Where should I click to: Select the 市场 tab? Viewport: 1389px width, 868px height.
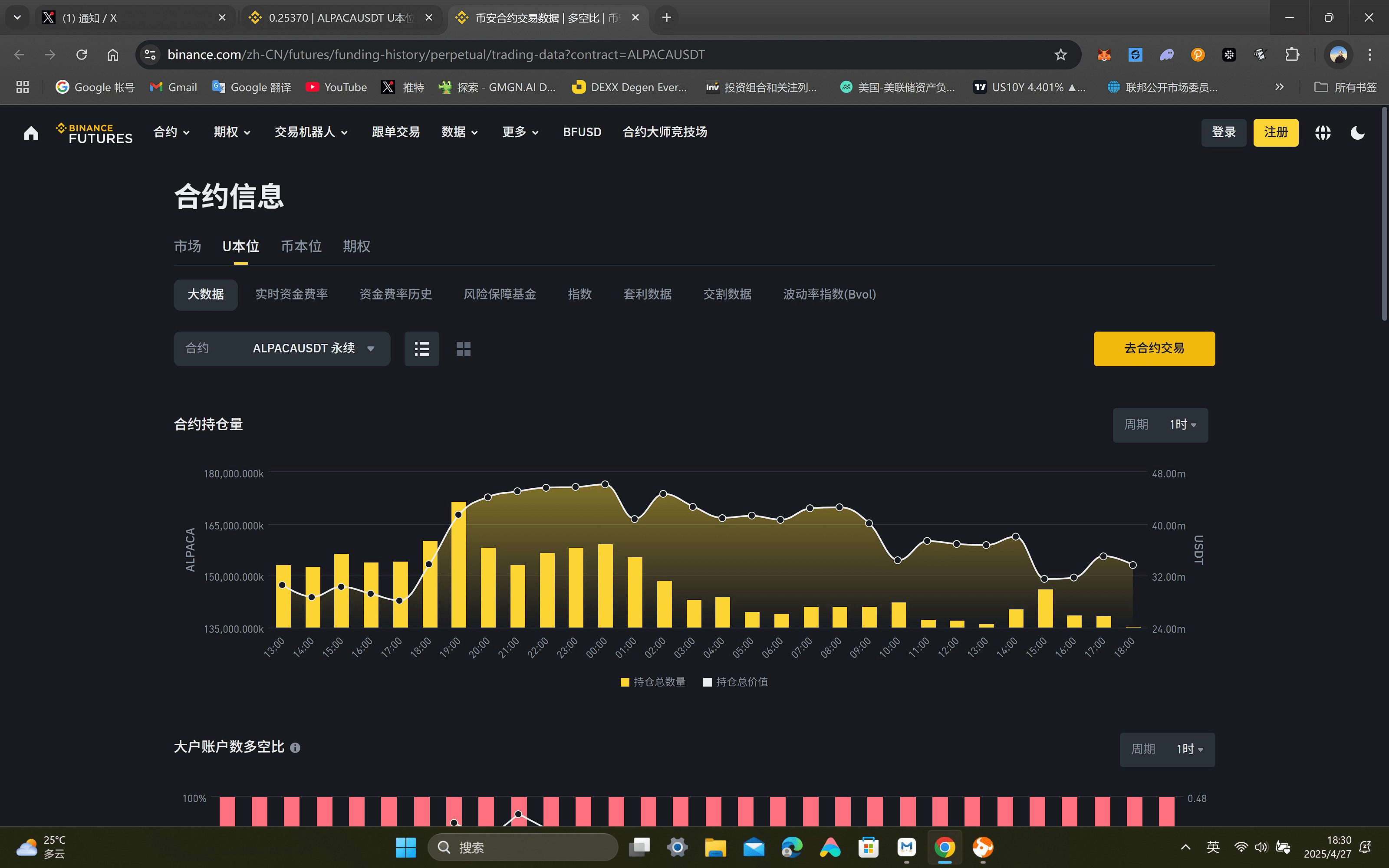tap(188, 246)
